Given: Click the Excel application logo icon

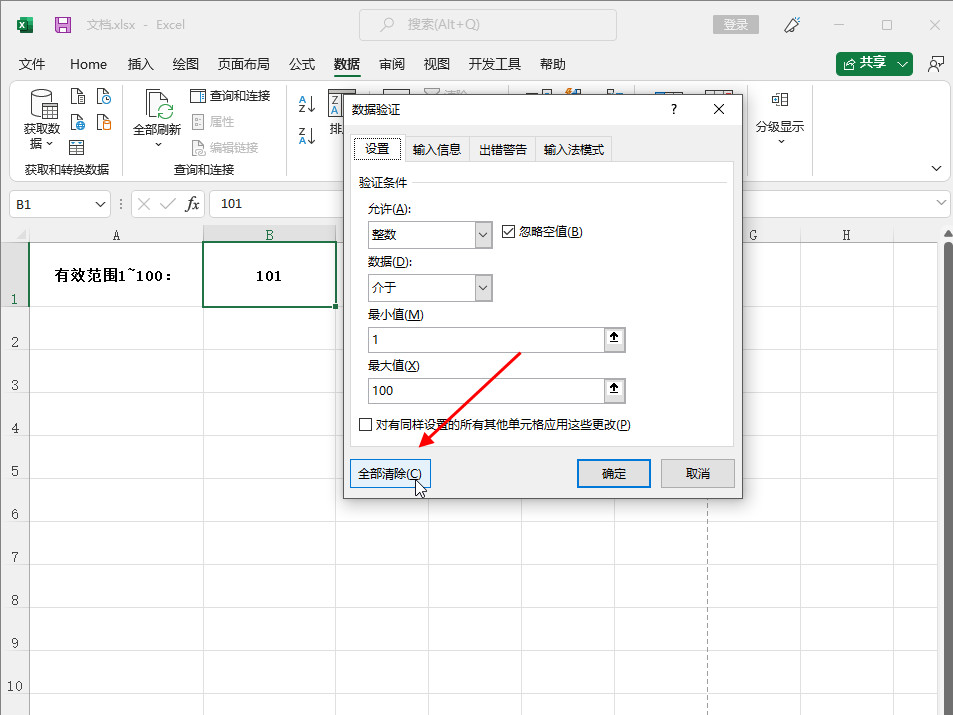Looking at the screenshot, I should coord(24,25).
